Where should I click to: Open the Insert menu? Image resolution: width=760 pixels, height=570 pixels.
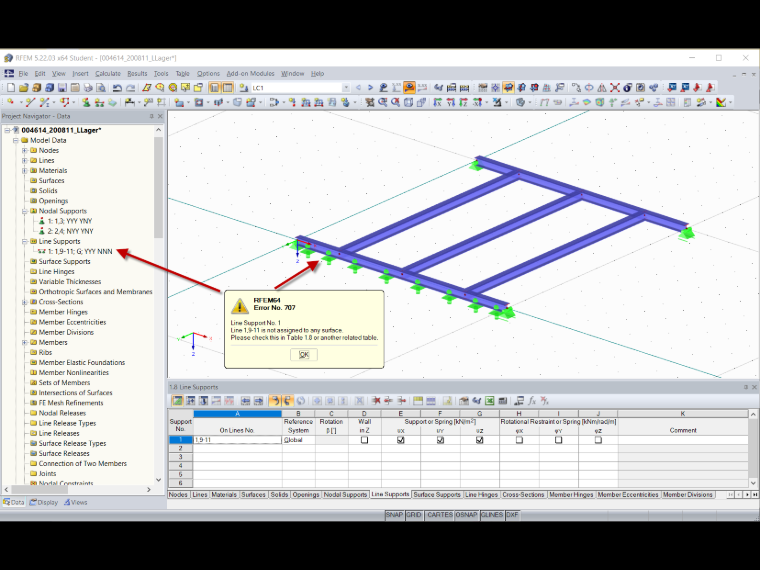click(80, 74)
